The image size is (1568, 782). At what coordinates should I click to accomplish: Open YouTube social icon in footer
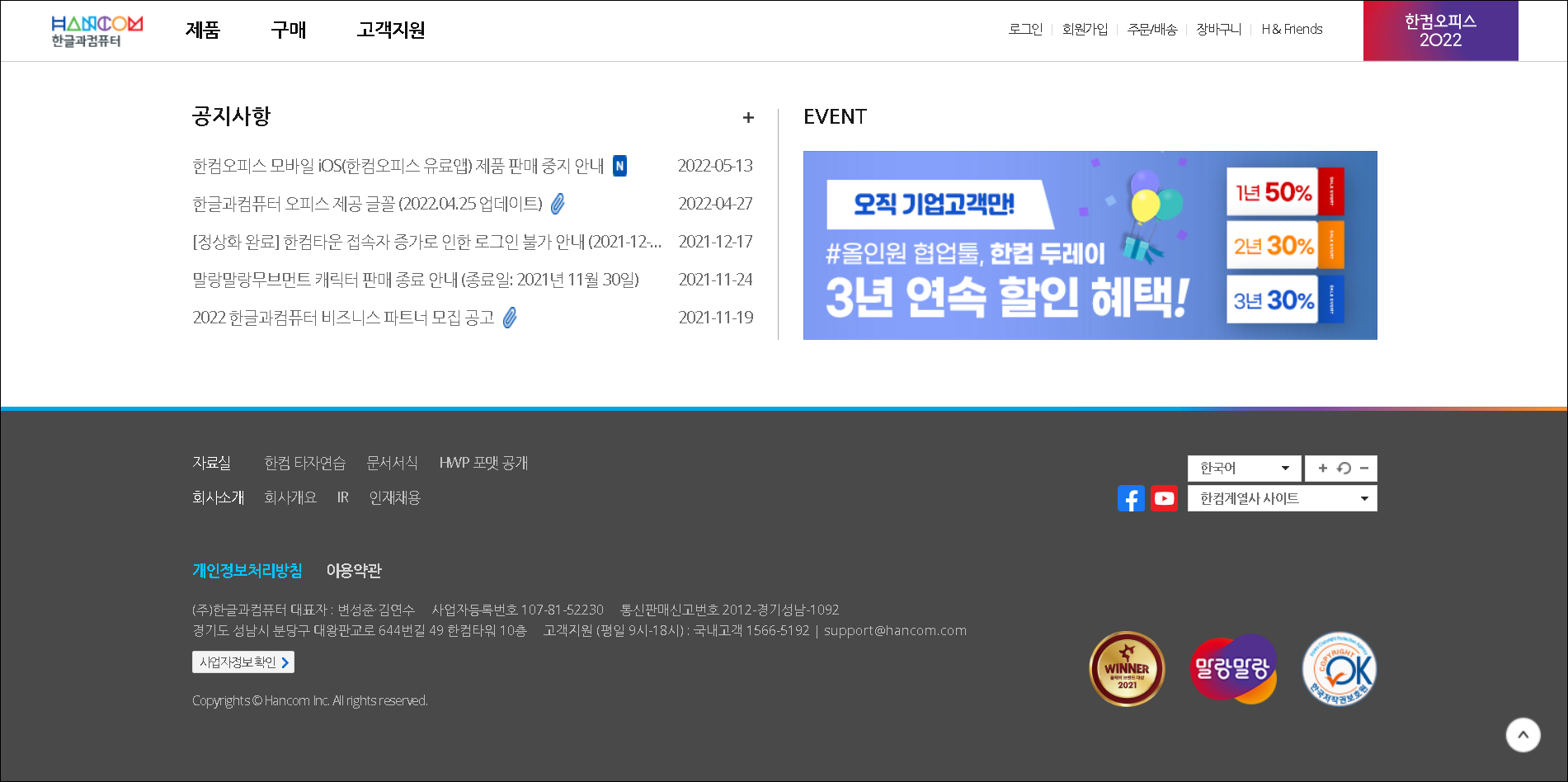1164,498
